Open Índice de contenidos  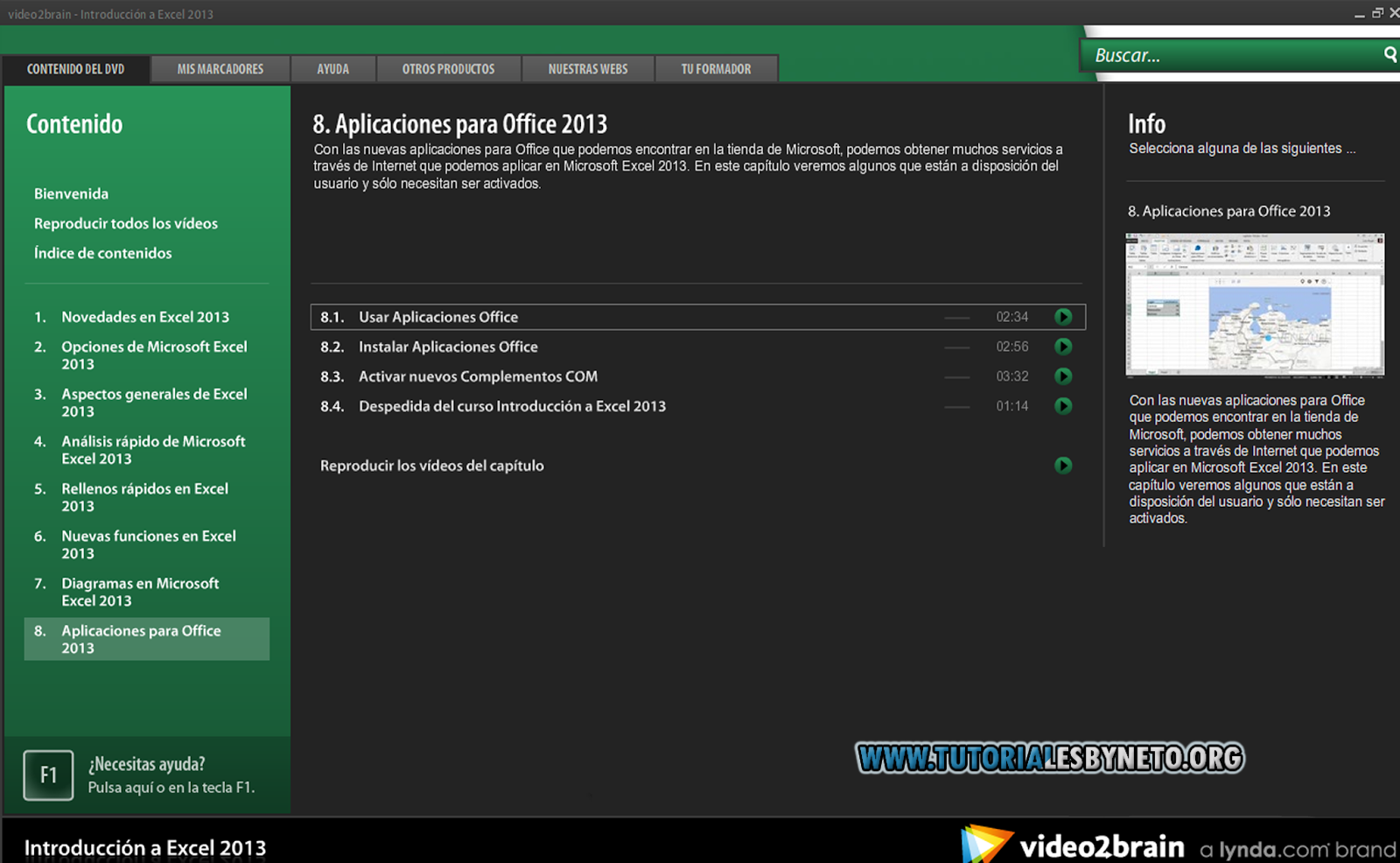[103, 253]
